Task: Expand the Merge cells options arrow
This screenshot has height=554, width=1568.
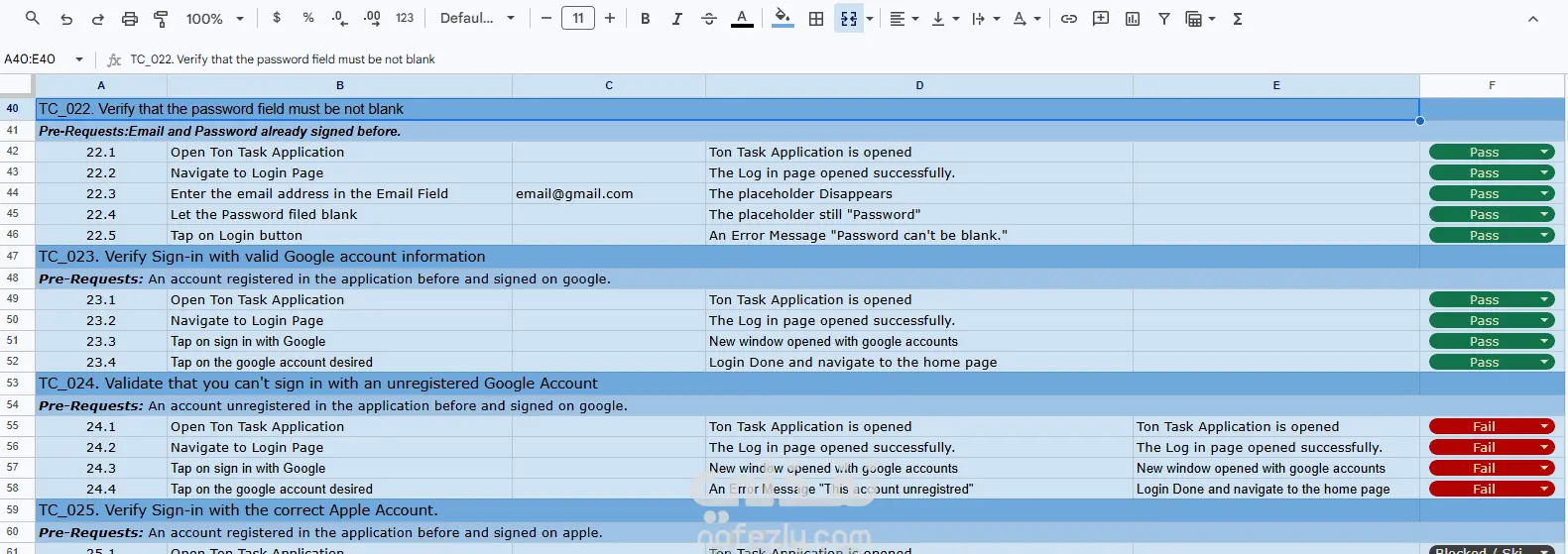Action: tap(870, 18)
